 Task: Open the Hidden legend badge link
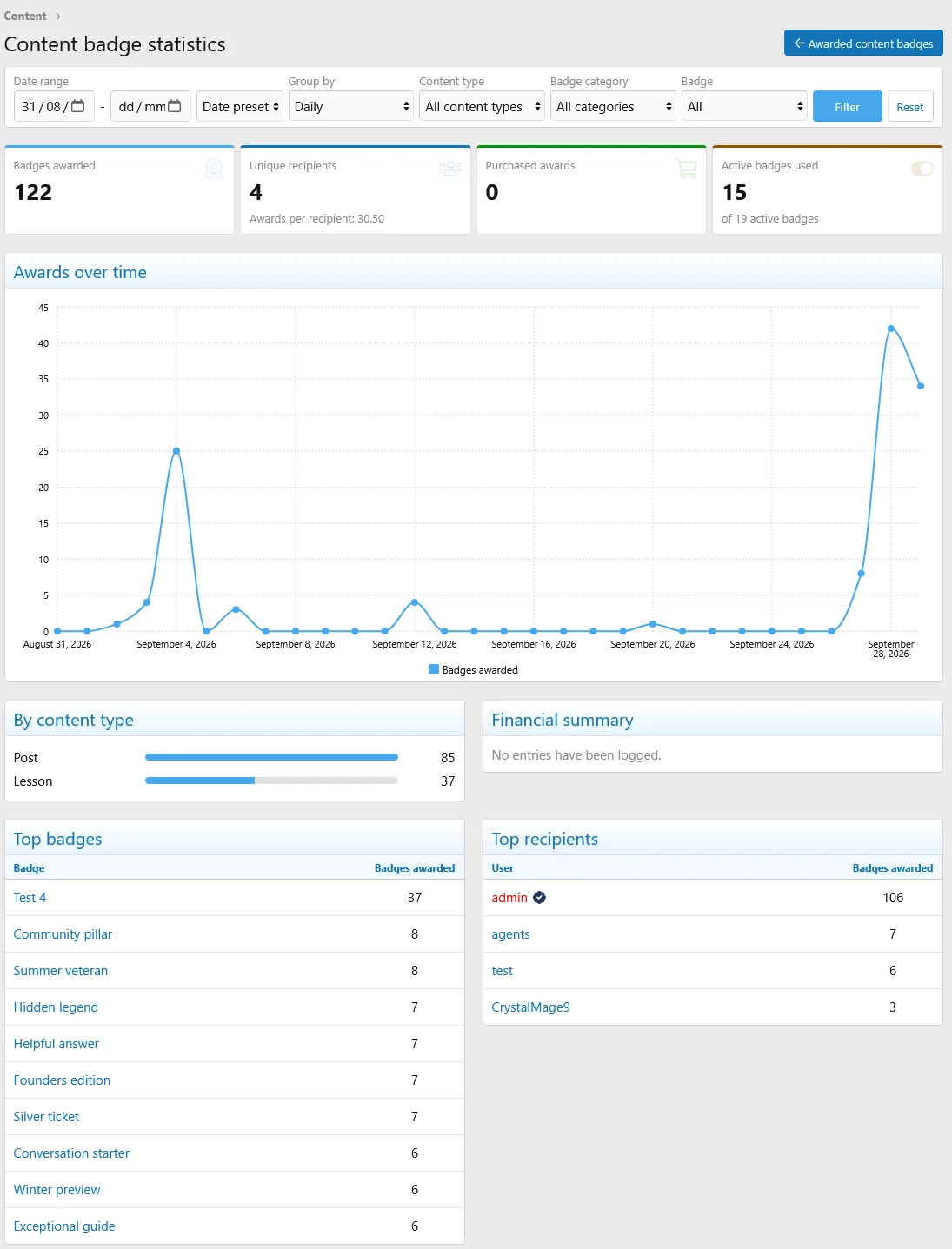(56, 1007)
